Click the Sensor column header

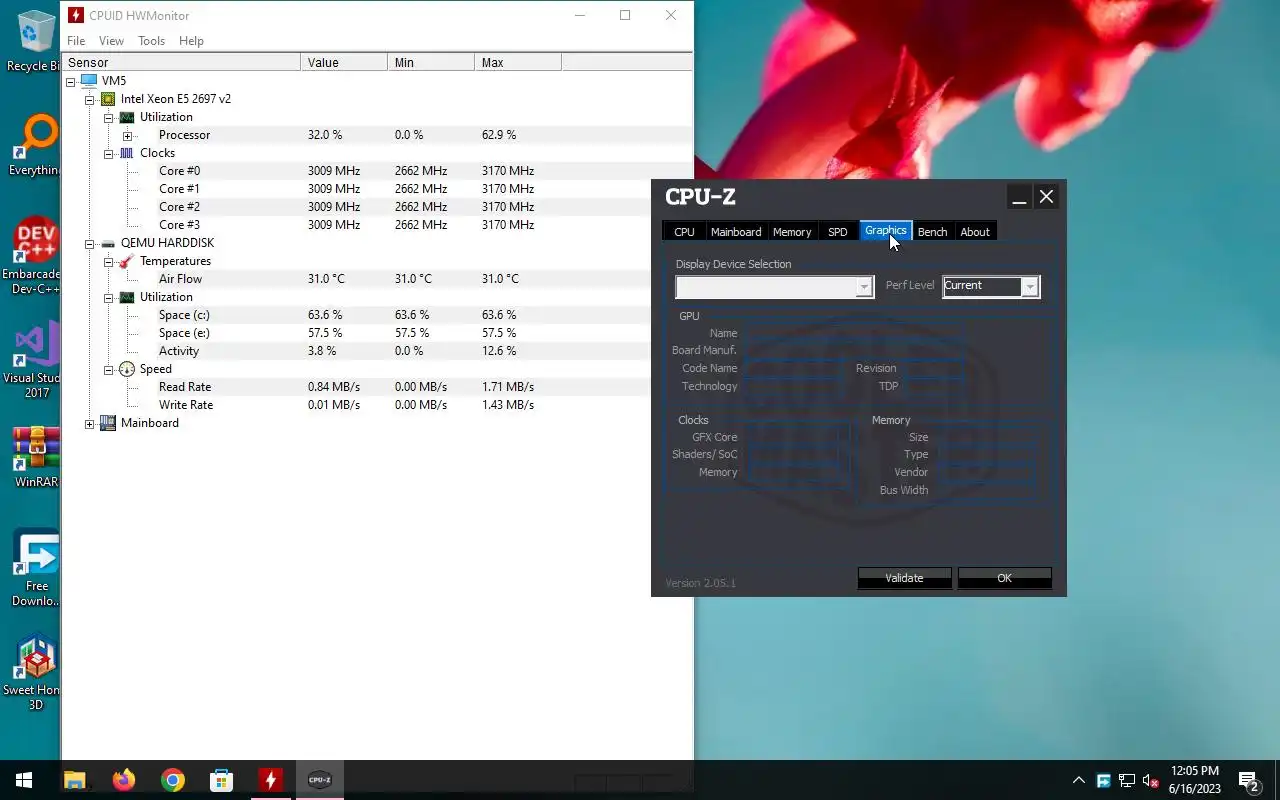click(181, 62)
